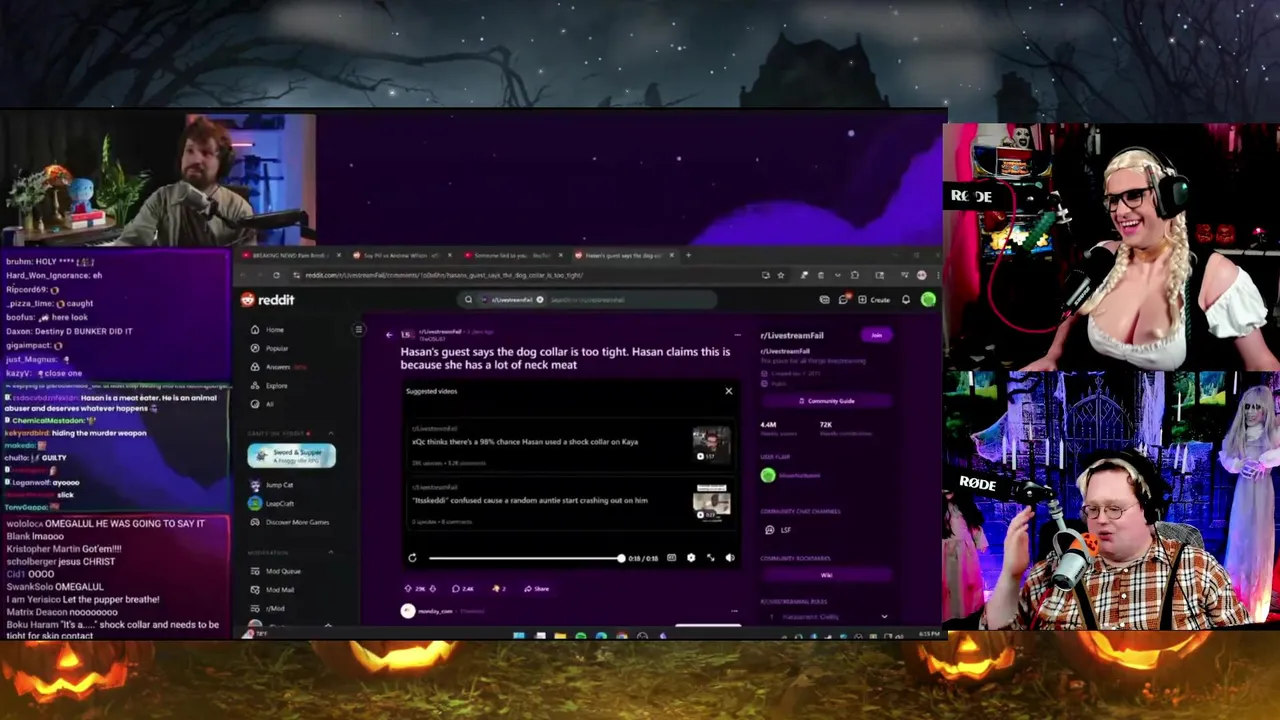Open Chrome icon on the taskbar
1280x720 pixels.
pyautogui.click(x=622, y=635)
